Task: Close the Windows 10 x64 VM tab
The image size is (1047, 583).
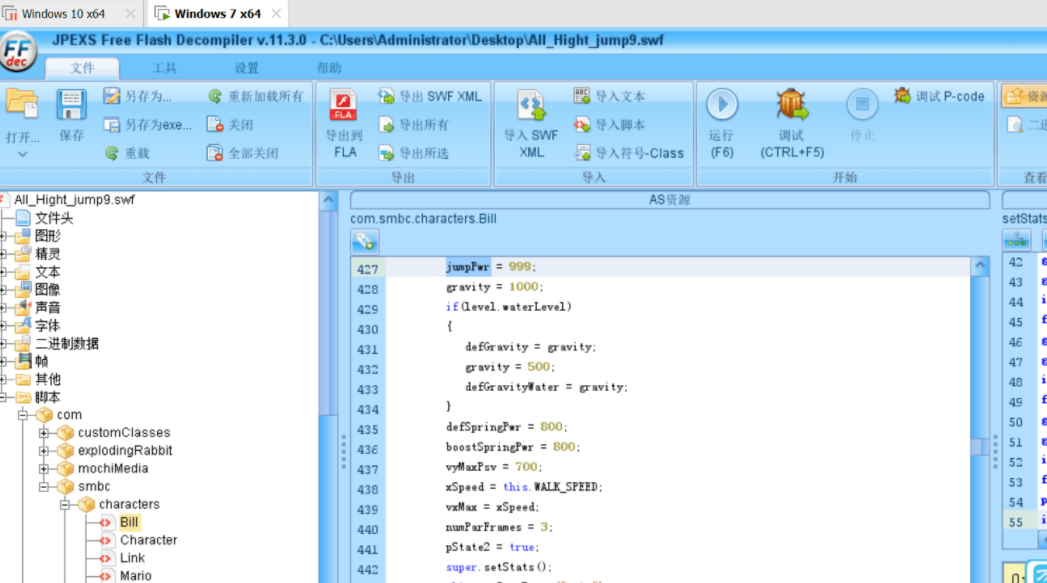Action: (131, 13)
